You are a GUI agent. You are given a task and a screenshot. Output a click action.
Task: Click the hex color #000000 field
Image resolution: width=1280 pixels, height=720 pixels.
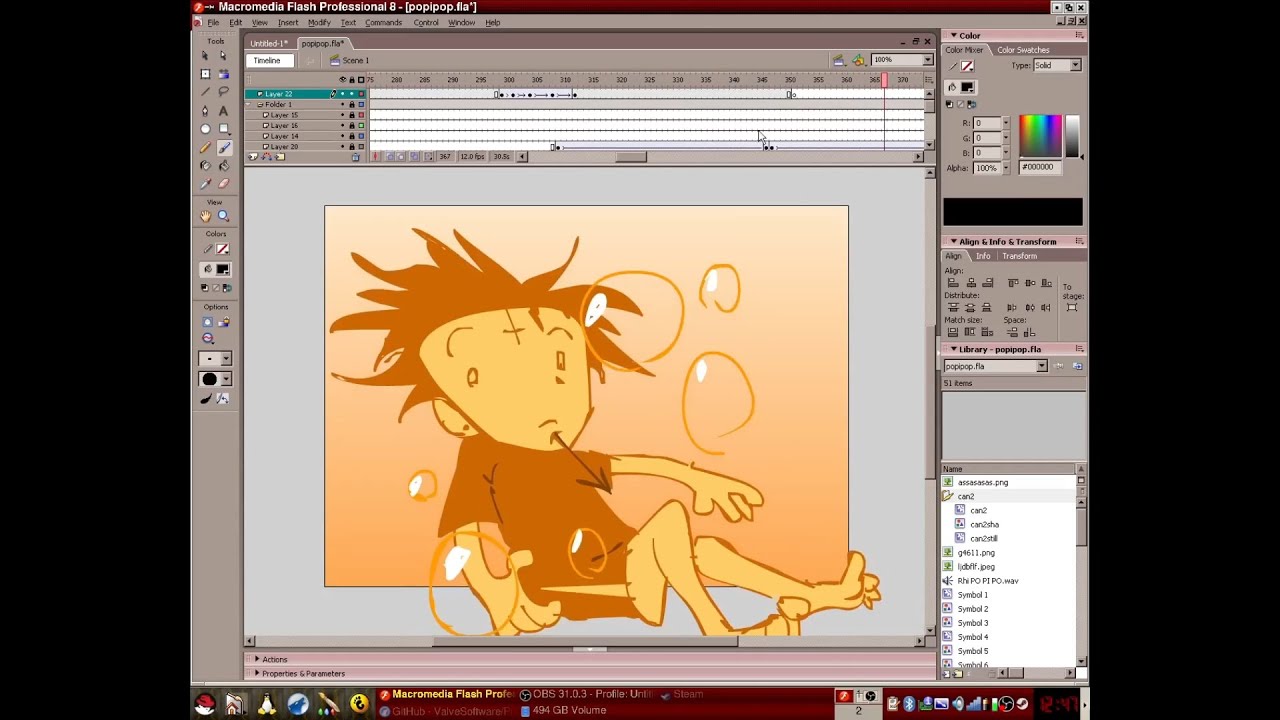pos(1041,167)
